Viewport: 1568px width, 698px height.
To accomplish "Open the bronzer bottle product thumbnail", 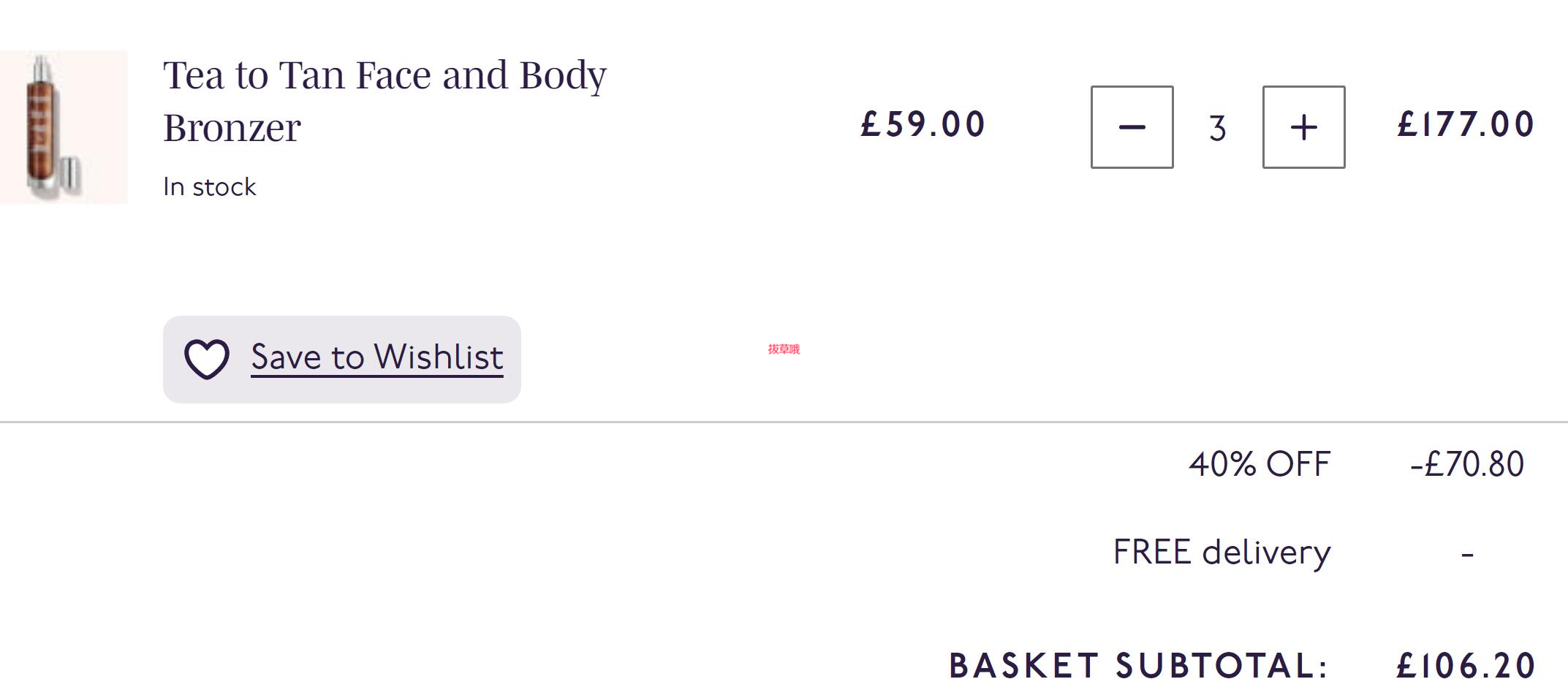I will (64, 127).
